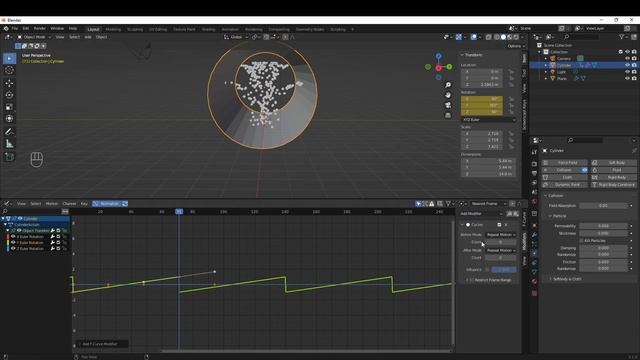Select the Move tool in viewport toolbar
Viewport: 640px width, 360px height.
click(9, 83)
